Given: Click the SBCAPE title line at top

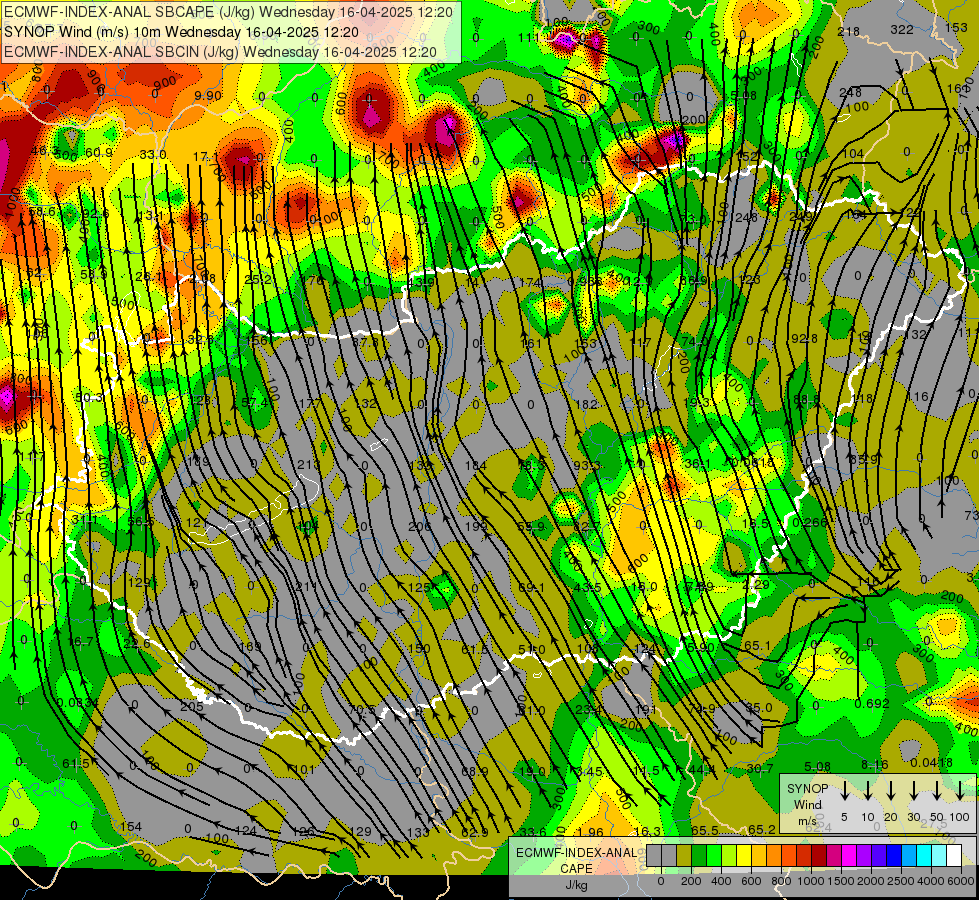Looking at the screenshot, I should pos(228,12).
